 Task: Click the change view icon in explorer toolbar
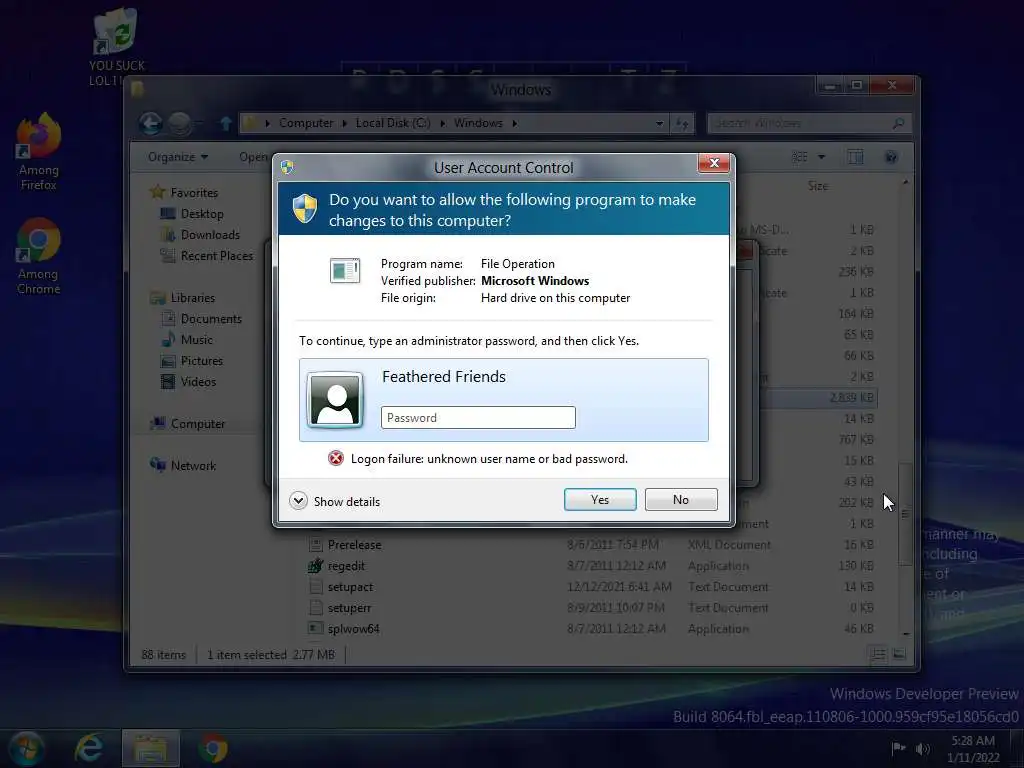[x=799, y=157]
